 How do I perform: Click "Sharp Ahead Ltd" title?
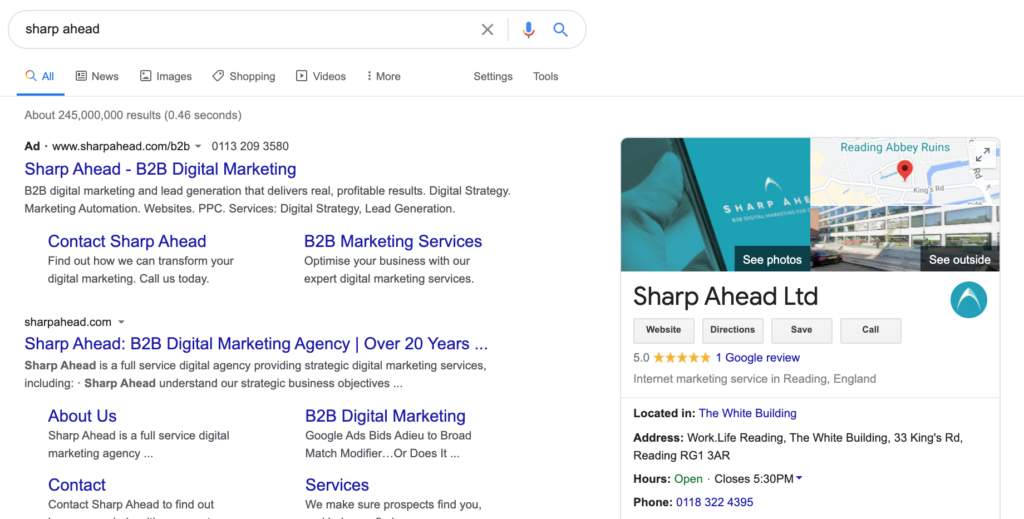click(726, 296)
